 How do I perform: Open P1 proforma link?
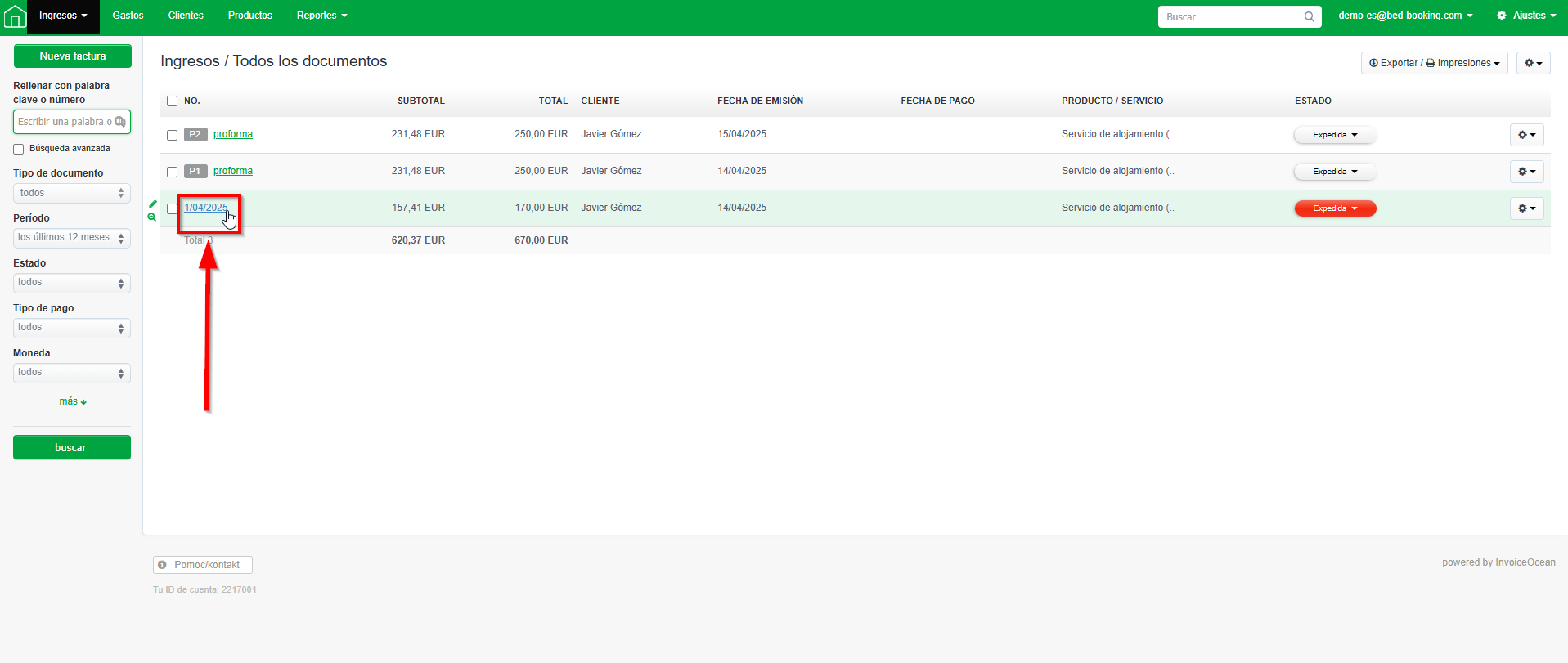(x=233, y=171)
